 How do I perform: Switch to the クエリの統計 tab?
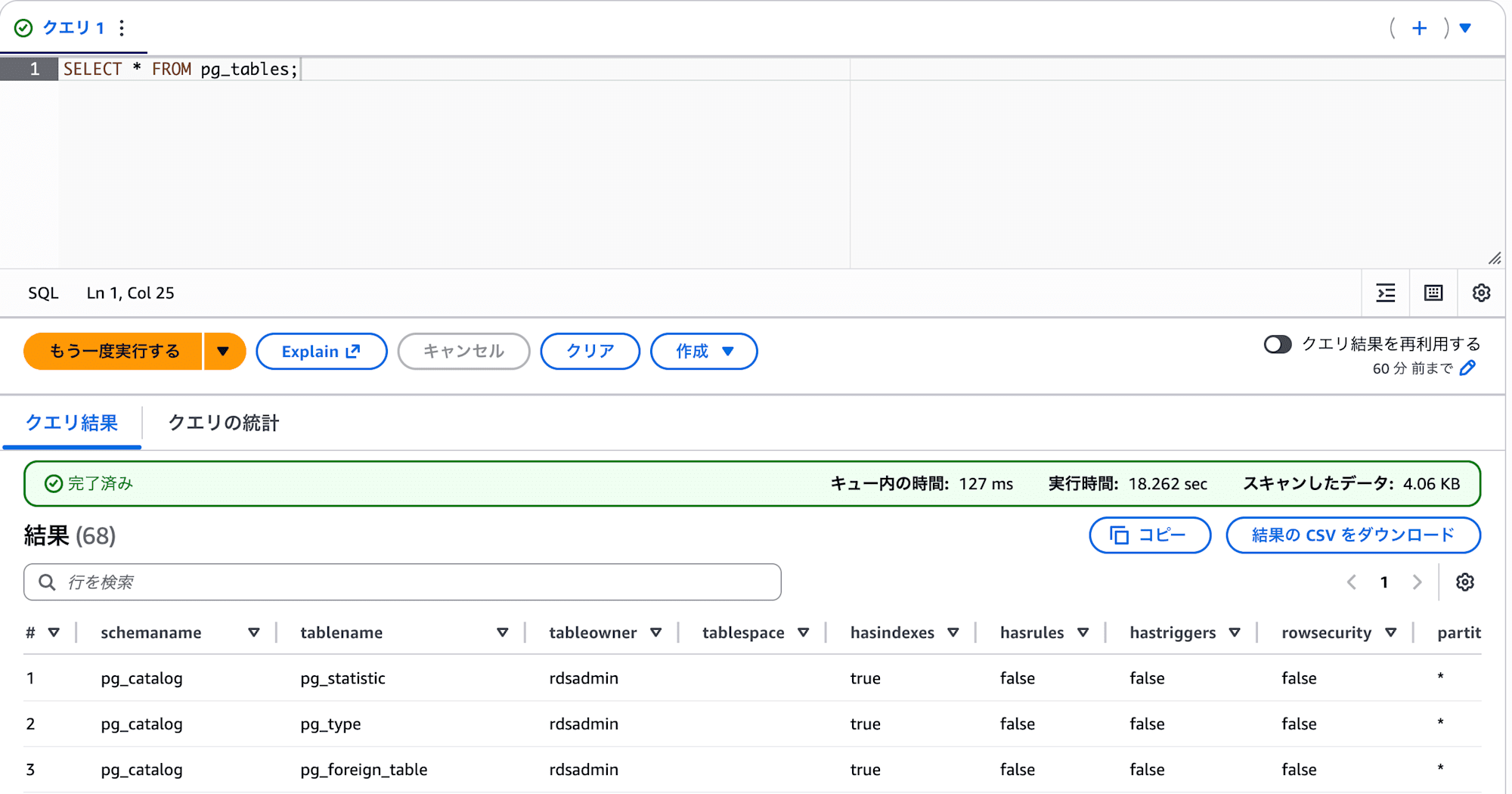pos(223,423)
